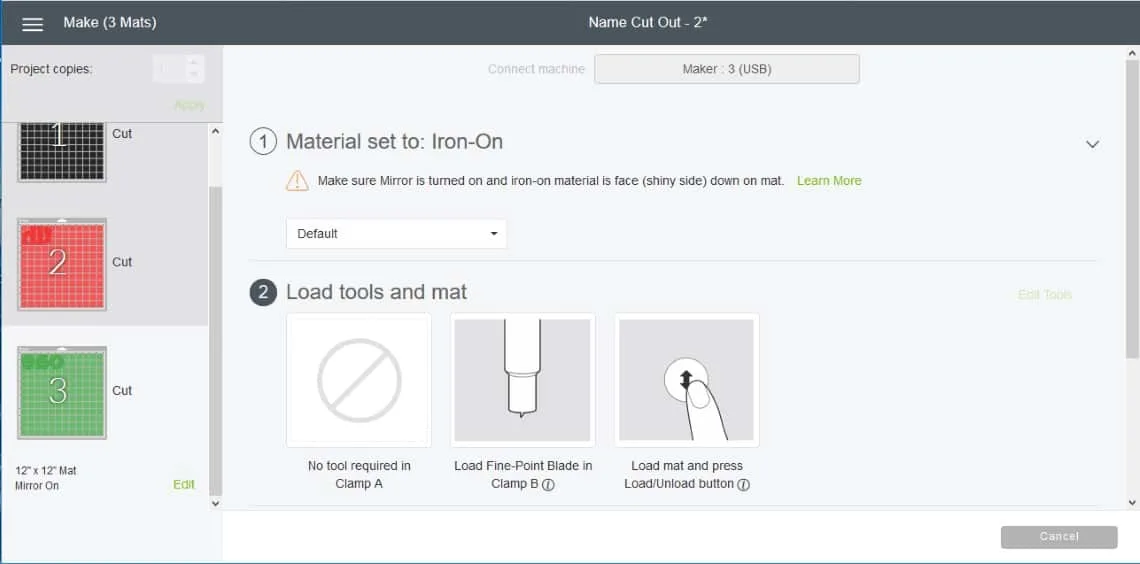Screen dimensions: 1140x564
Task: Click Cut label beside mat 3
Action: coord(122,390)
